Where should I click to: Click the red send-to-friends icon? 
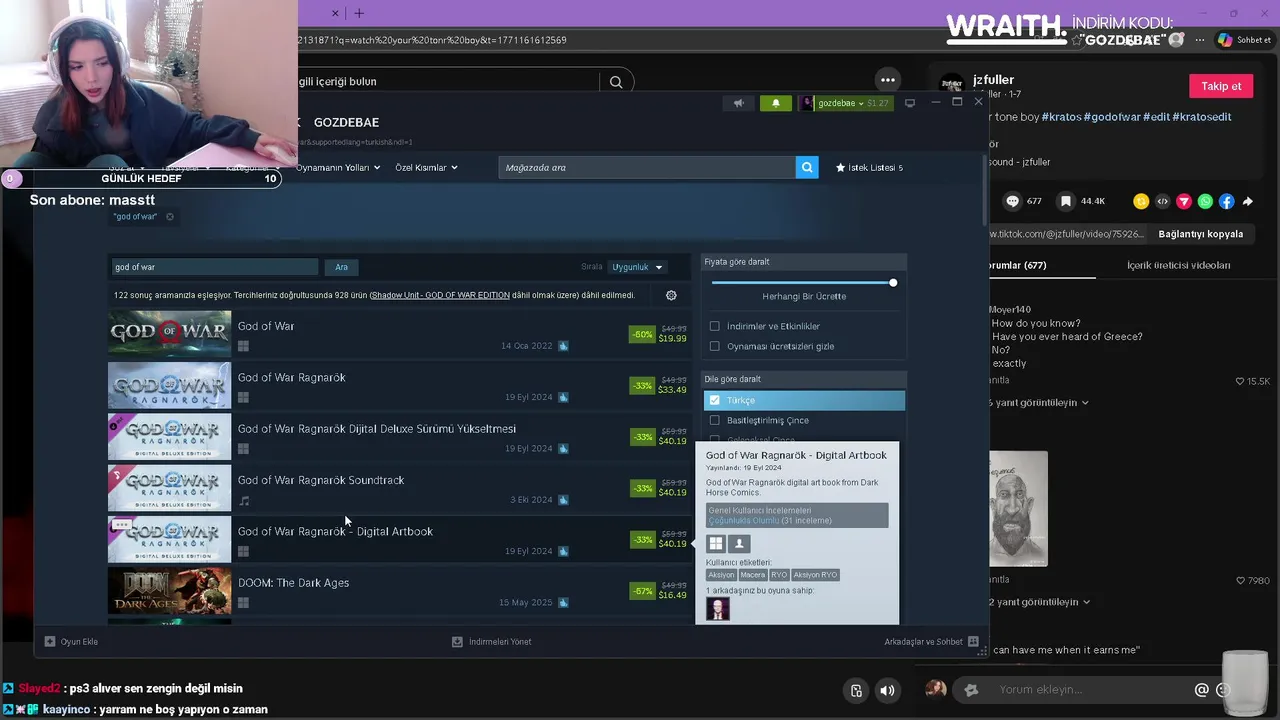click(x=1184, y=201)
